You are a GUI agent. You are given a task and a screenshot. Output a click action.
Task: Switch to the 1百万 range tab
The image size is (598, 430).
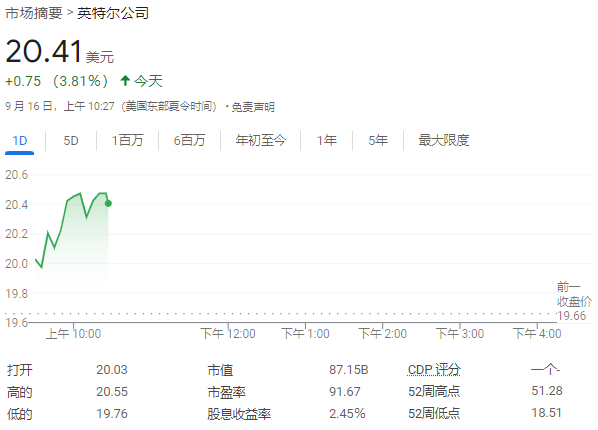pos(127,140)
